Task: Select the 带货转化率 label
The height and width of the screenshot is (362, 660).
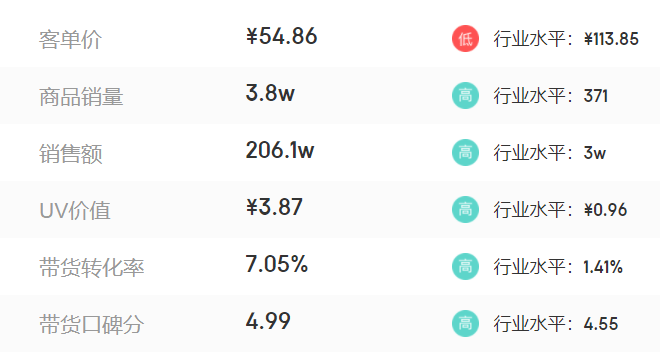Action: pos(91,267)
